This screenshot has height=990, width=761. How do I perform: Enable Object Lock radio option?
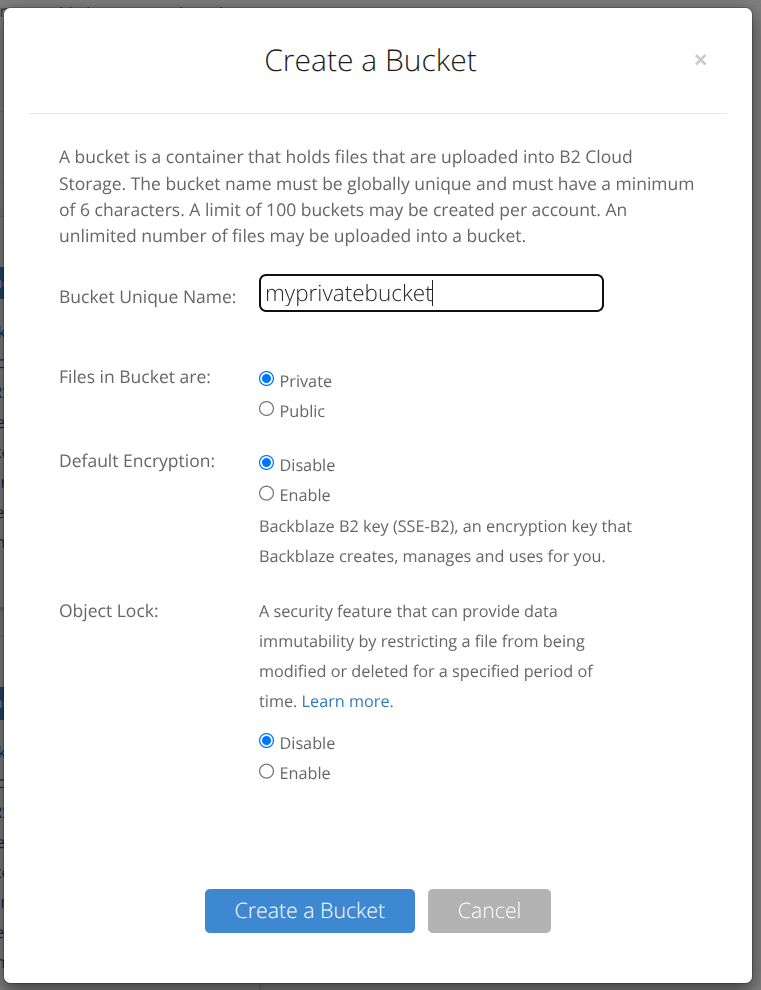coord(266,771)
